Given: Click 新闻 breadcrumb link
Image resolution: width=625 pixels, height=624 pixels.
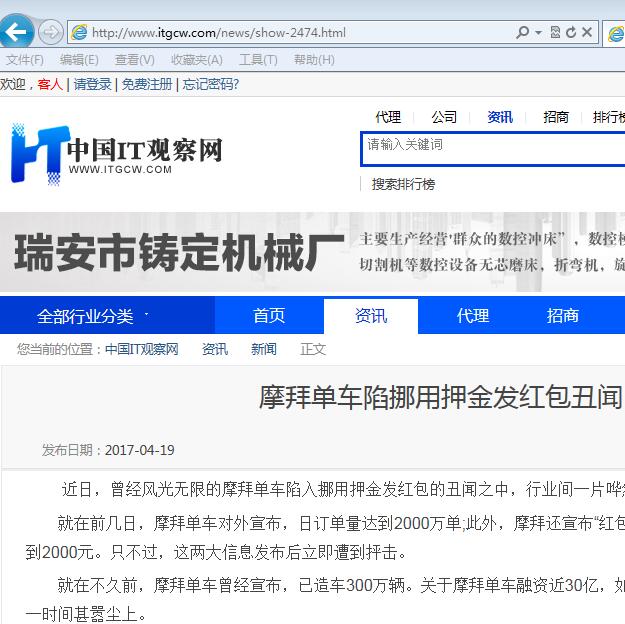Looking at the screenshot, I should click(x=263, y=349).
